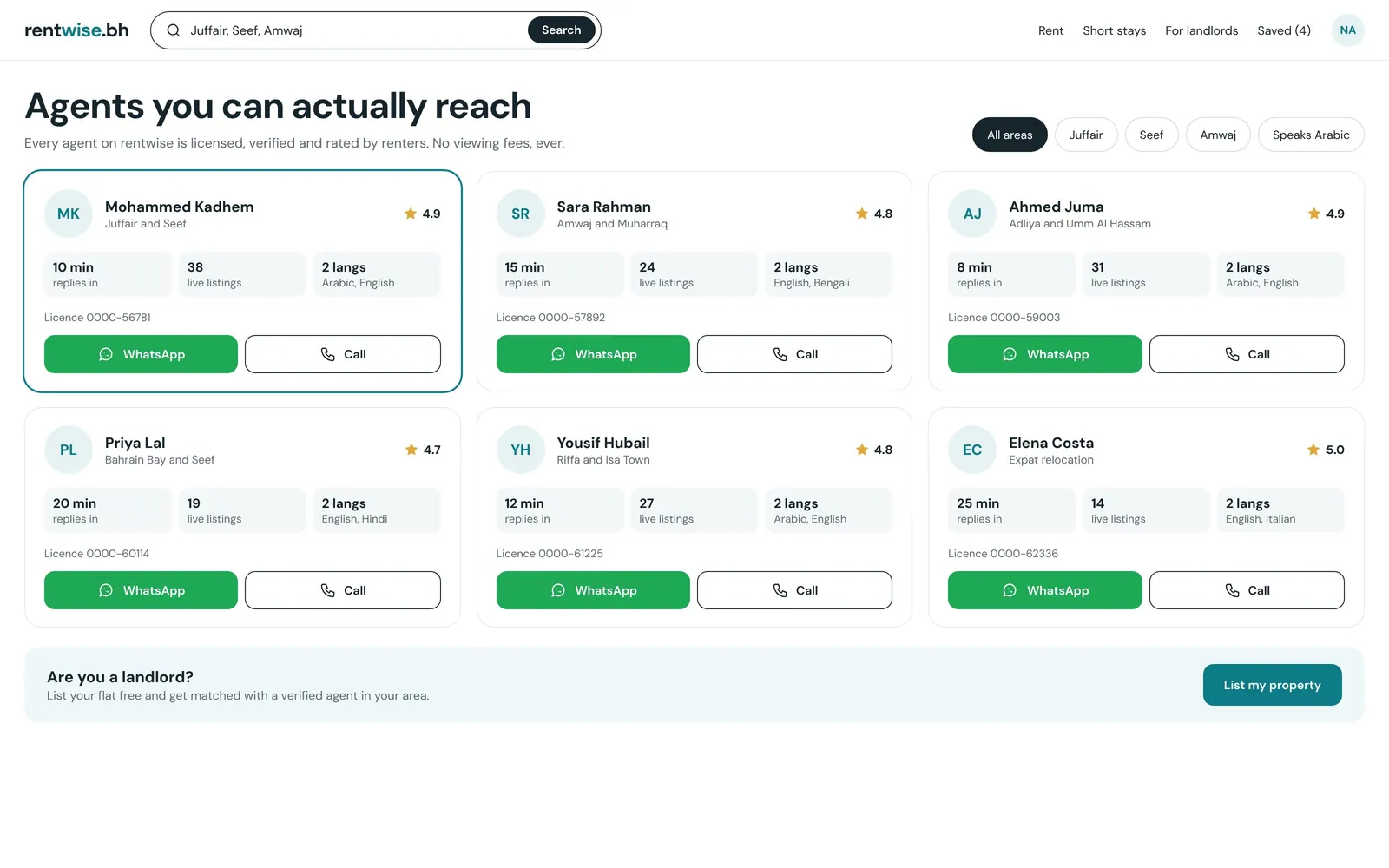
Task: Go to For landlords page
Action: pos(1201,30)
